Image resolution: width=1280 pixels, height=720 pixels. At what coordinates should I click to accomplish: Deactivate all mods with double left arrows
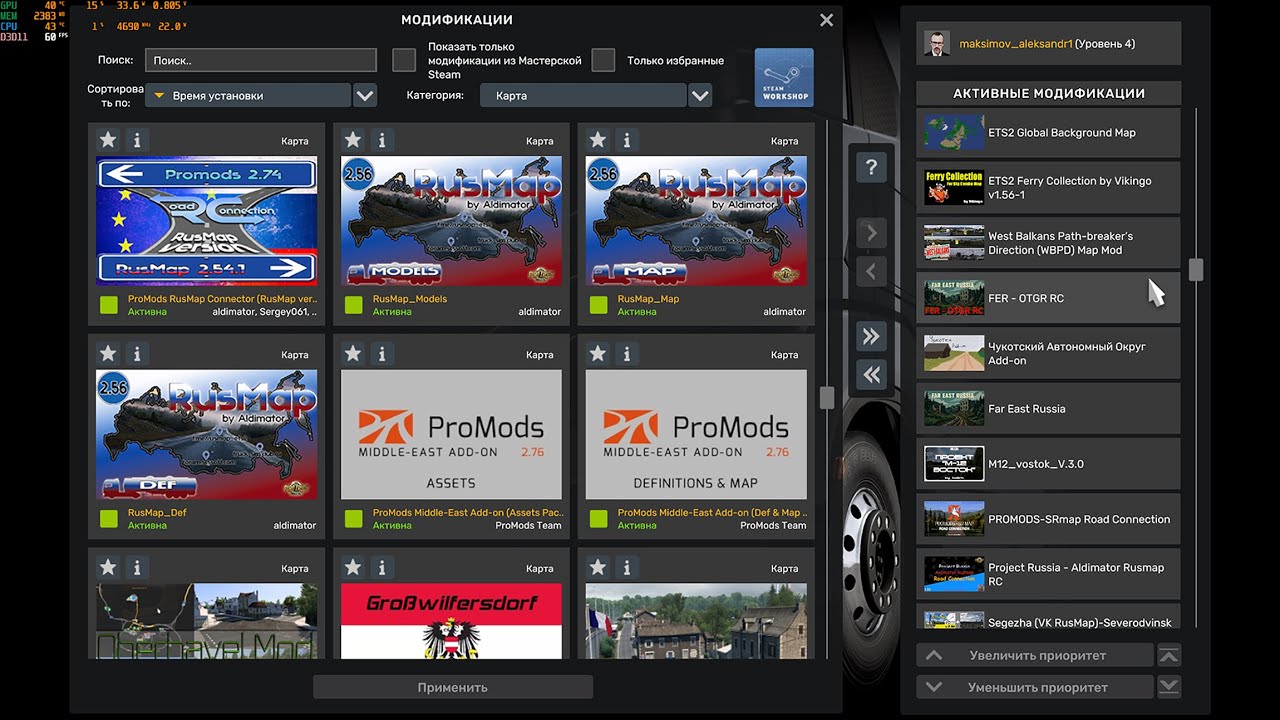click(871, 375)
